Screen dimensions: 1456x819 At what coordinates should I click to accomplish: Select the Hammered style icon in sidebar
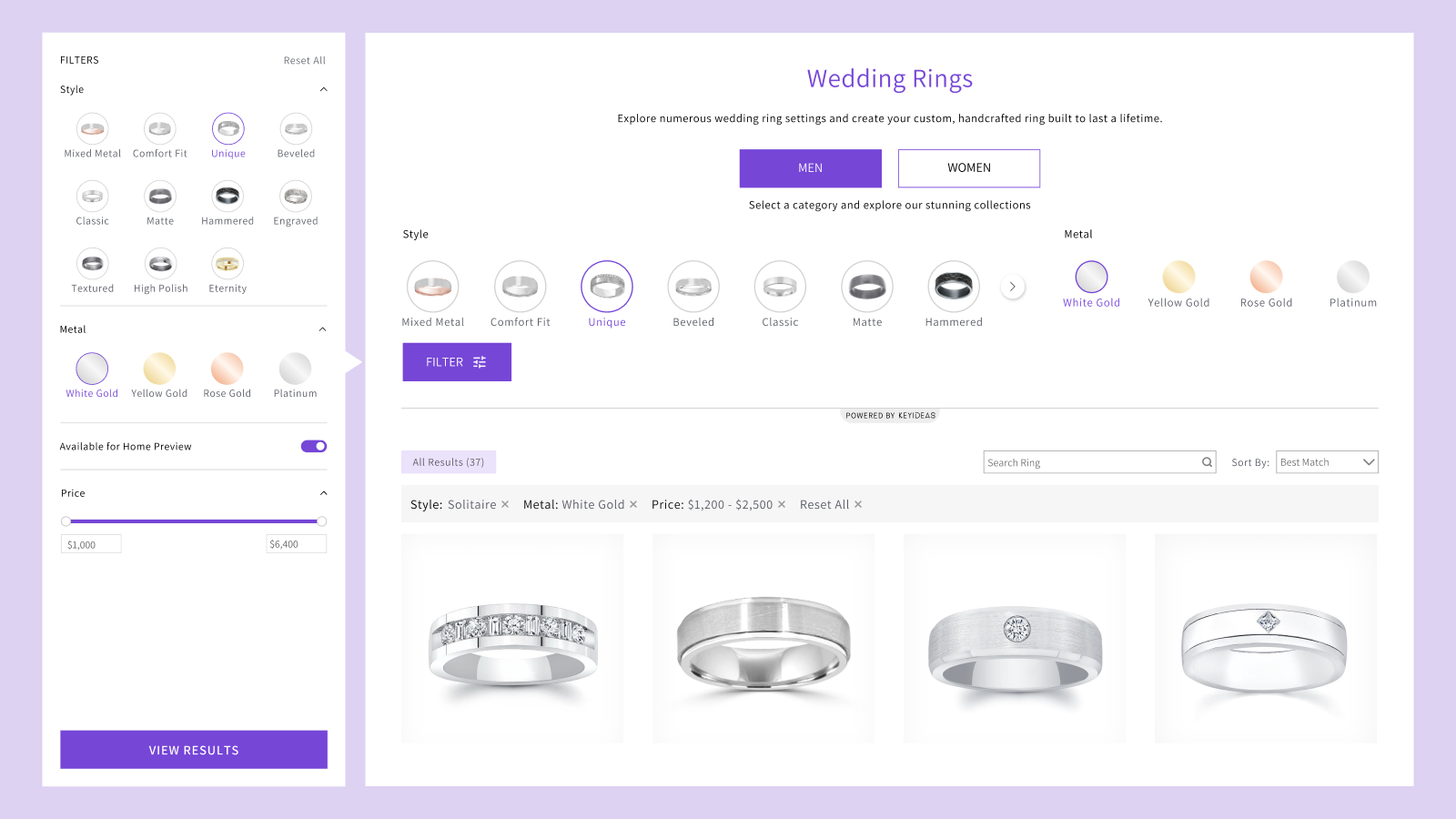(x=227, y=197)
